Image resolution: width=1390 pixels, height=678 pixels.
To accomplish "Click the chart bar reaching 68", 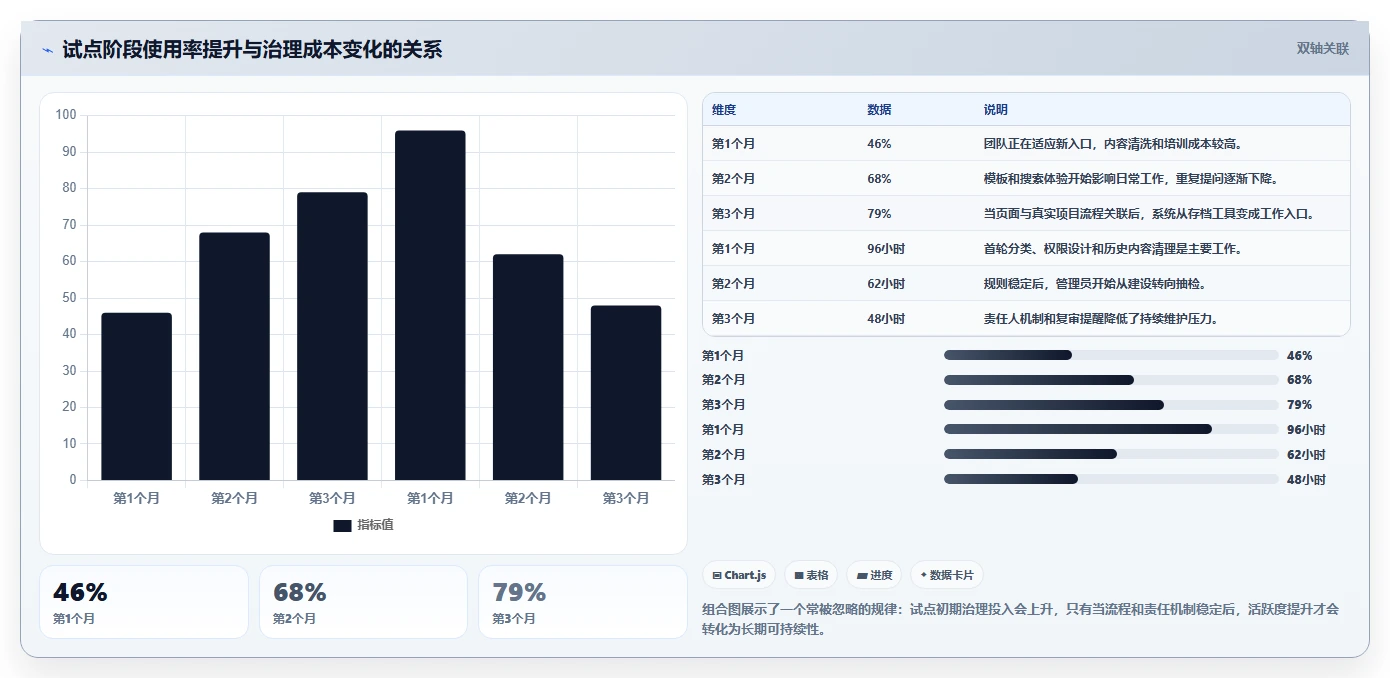I will (x=234, y=357).
